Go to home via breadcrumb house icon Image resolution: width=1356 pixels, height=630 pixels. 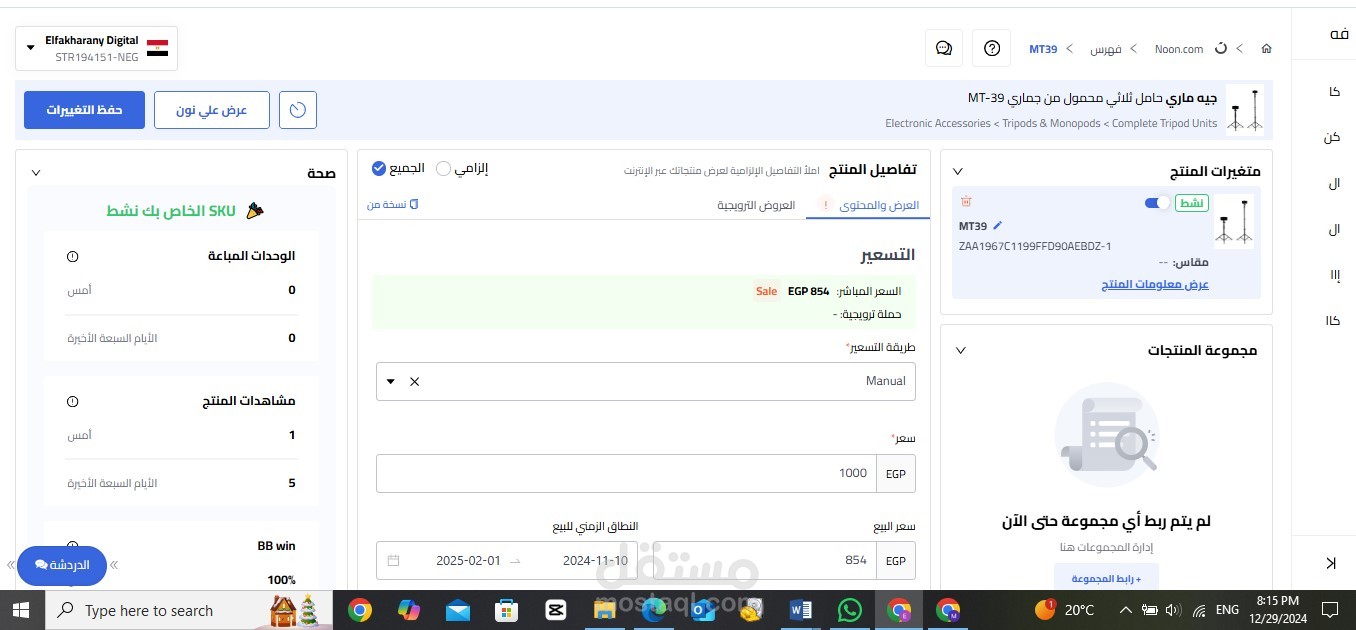[1267, 48]
